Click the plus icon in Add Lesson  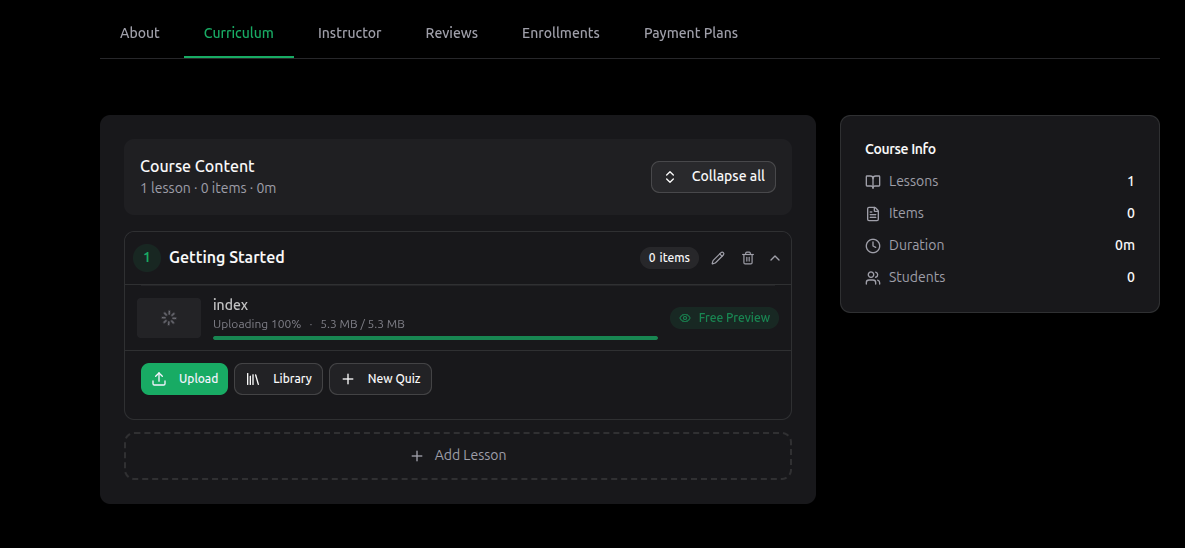(x=417, y=456)
